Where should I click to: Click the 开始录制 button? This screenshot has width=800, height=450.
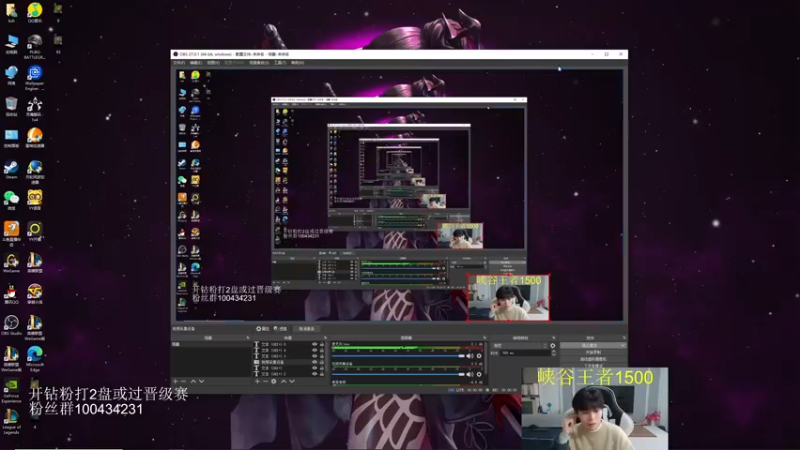coord(593,353)
